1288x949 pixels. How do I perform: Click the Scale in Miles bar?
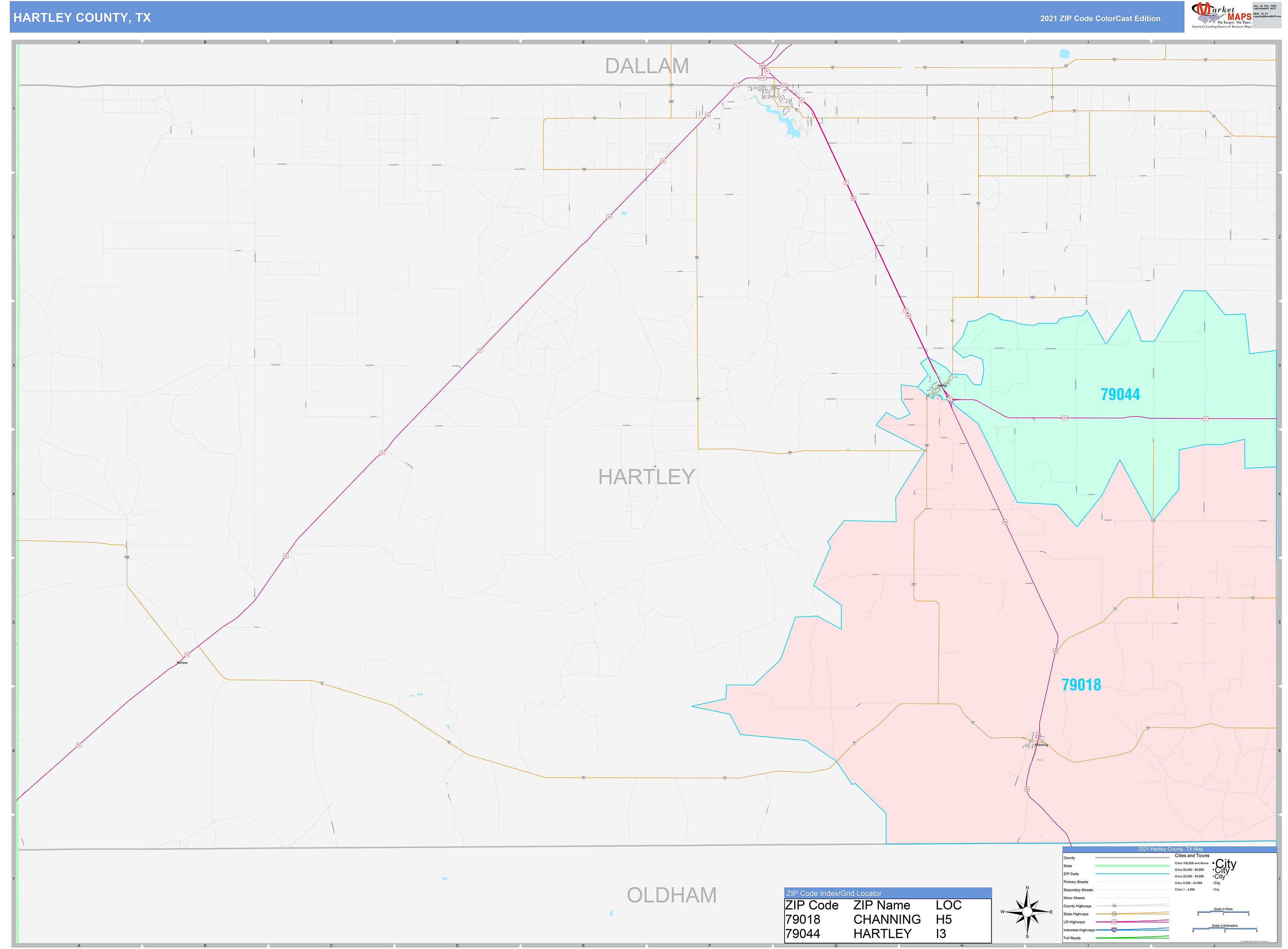pos(1223,913)
